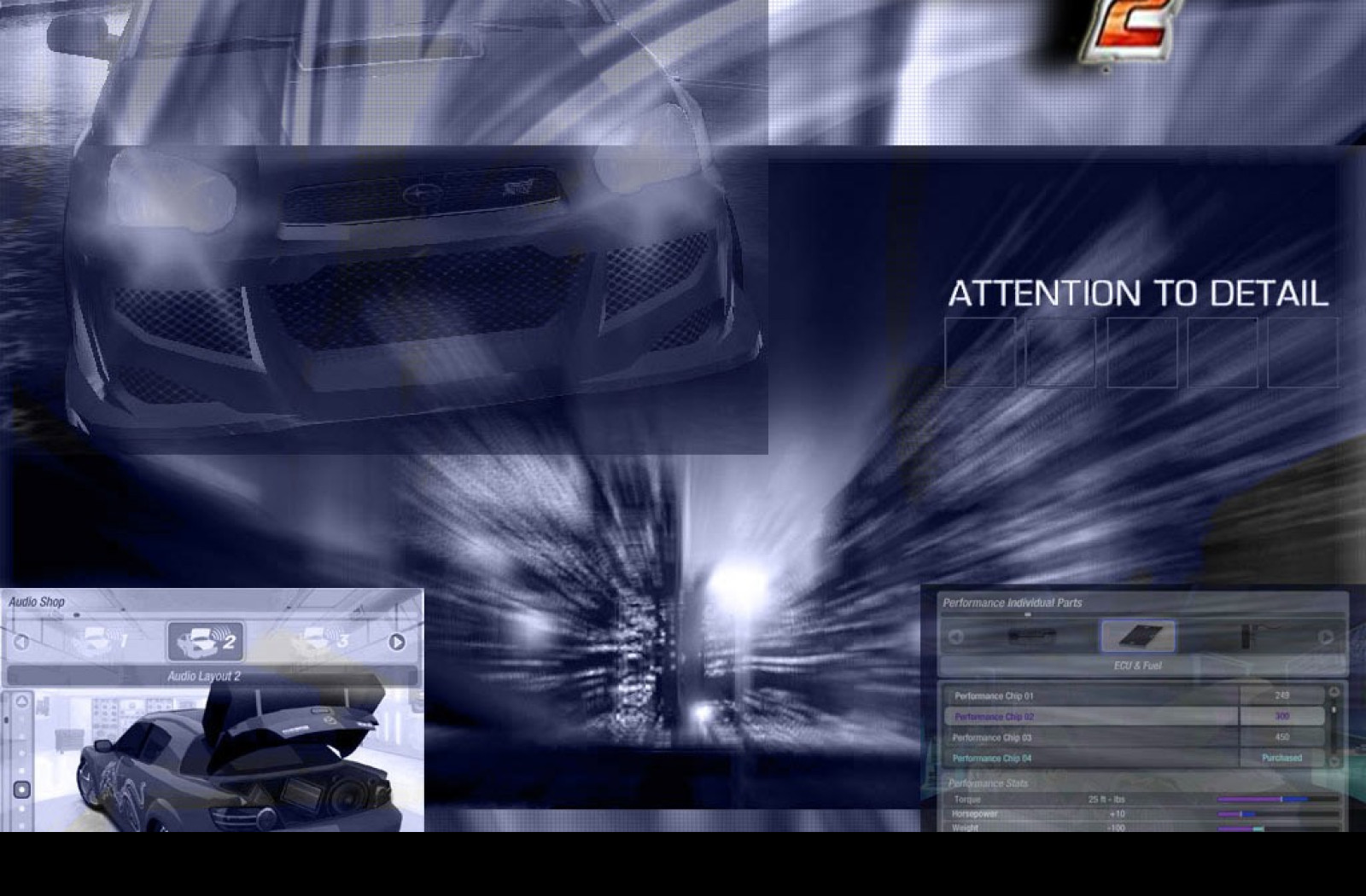Image resolution: width=1366 pixels, height=896 pixels.
Task: Click the up arrow on Audio Shop vertical slider
Action: click(x=22, y=701)
